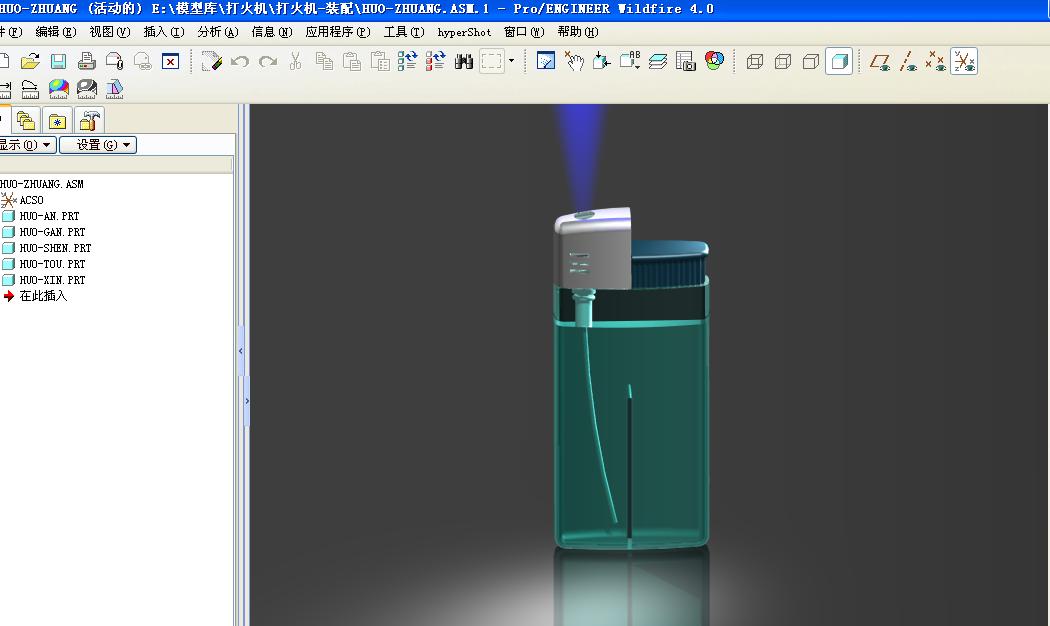
Task: Open the binoculars Find tool
Action: click(463, 62)
